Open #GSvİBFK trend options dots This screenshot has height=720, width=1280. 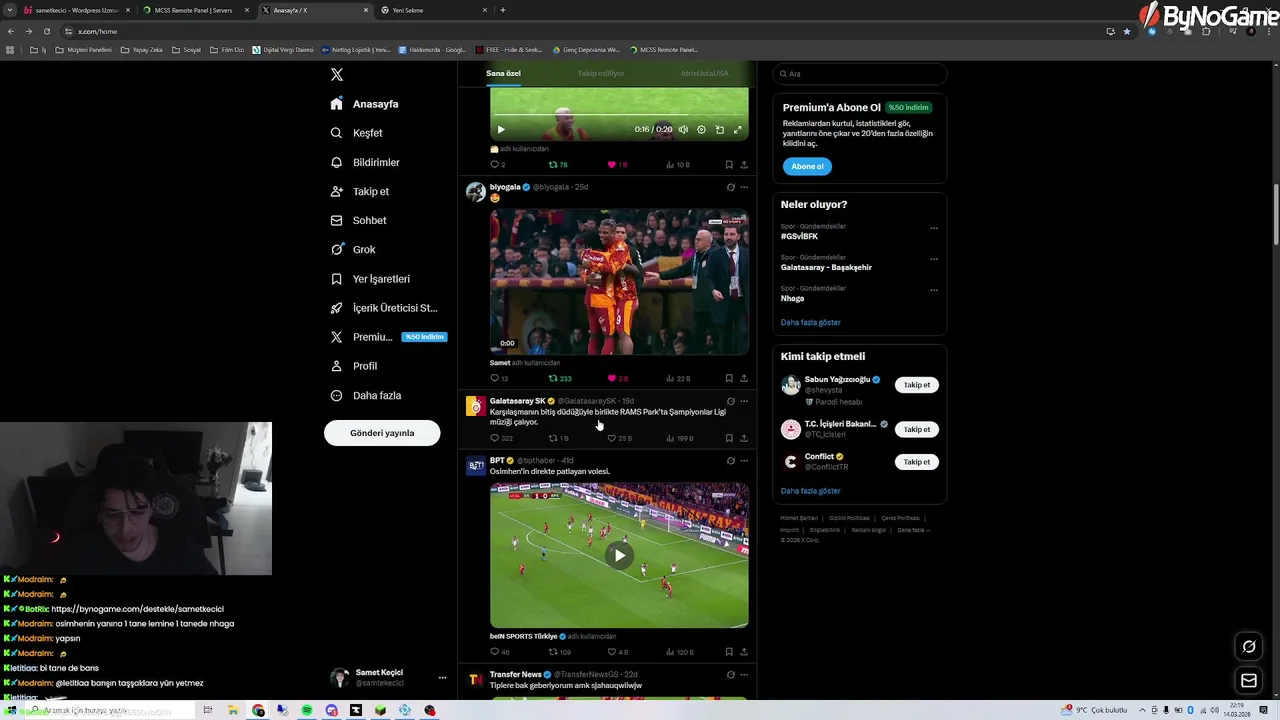coord(934,228)
